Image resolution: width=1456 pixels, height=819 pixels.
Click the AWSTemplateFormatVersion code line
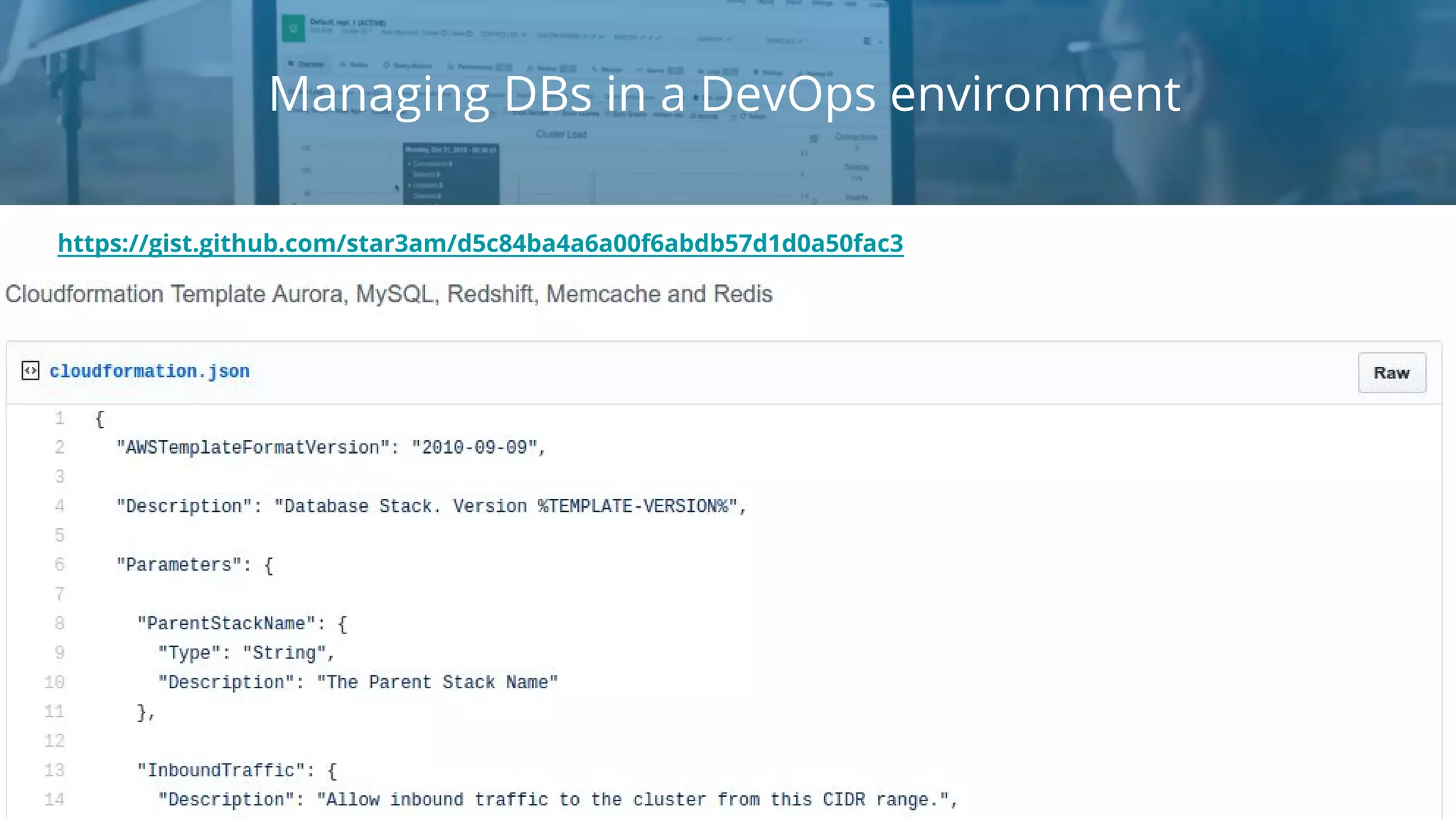331,447
